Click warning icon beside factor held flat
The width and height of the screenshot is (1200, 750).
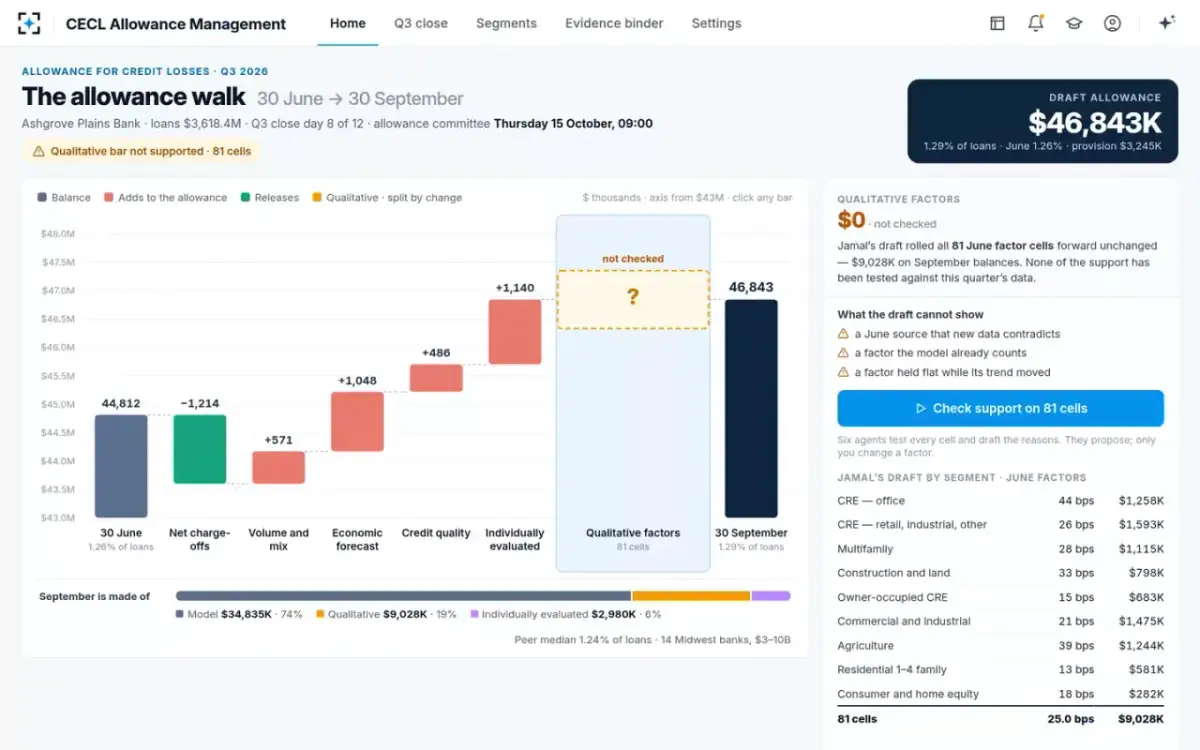click(x=844, y=372)
